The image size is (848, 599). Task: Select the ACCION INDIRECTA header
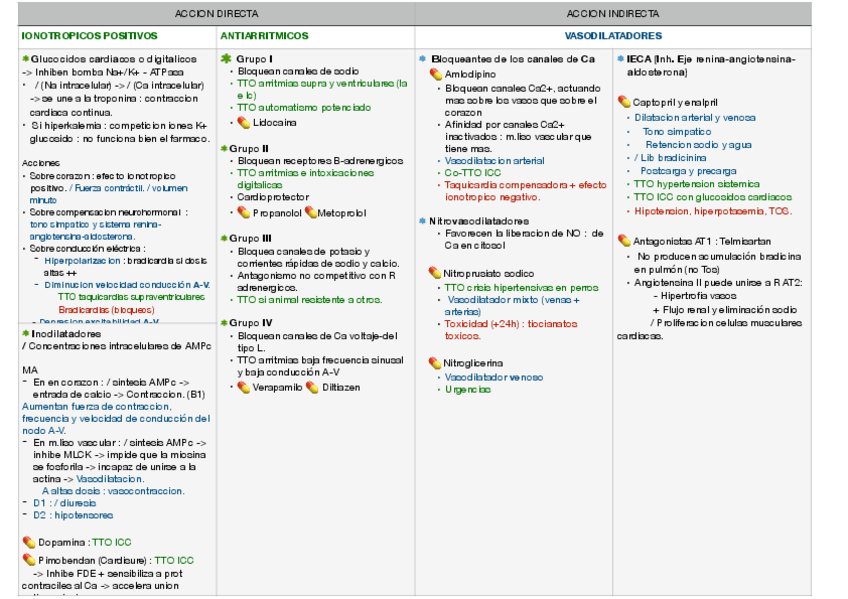[613, 14]
